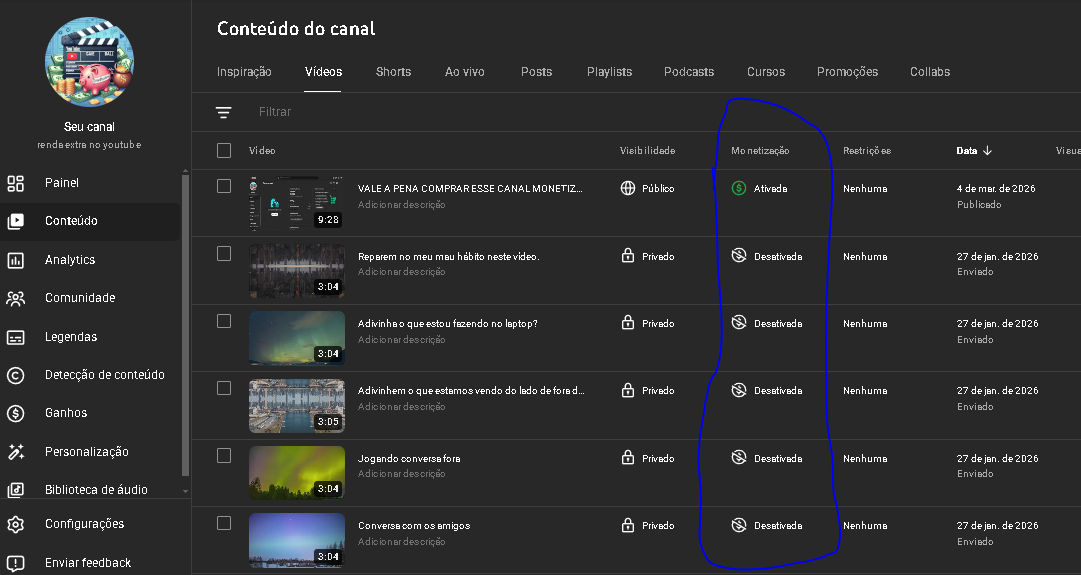Click Enviar feedback in sidebar
The width and height of the screenshot is (1081, 575).
88,563
